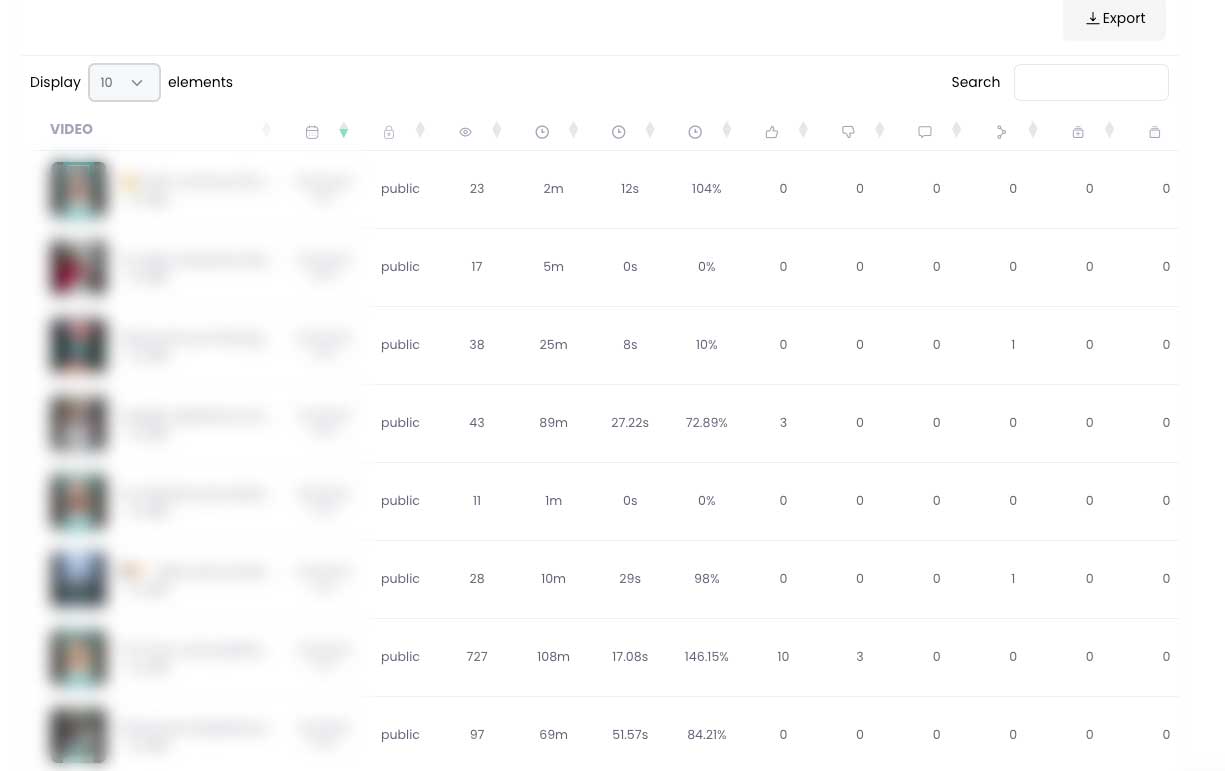
Task: Open the Display elements count dropdown
Action: [124, 83]
